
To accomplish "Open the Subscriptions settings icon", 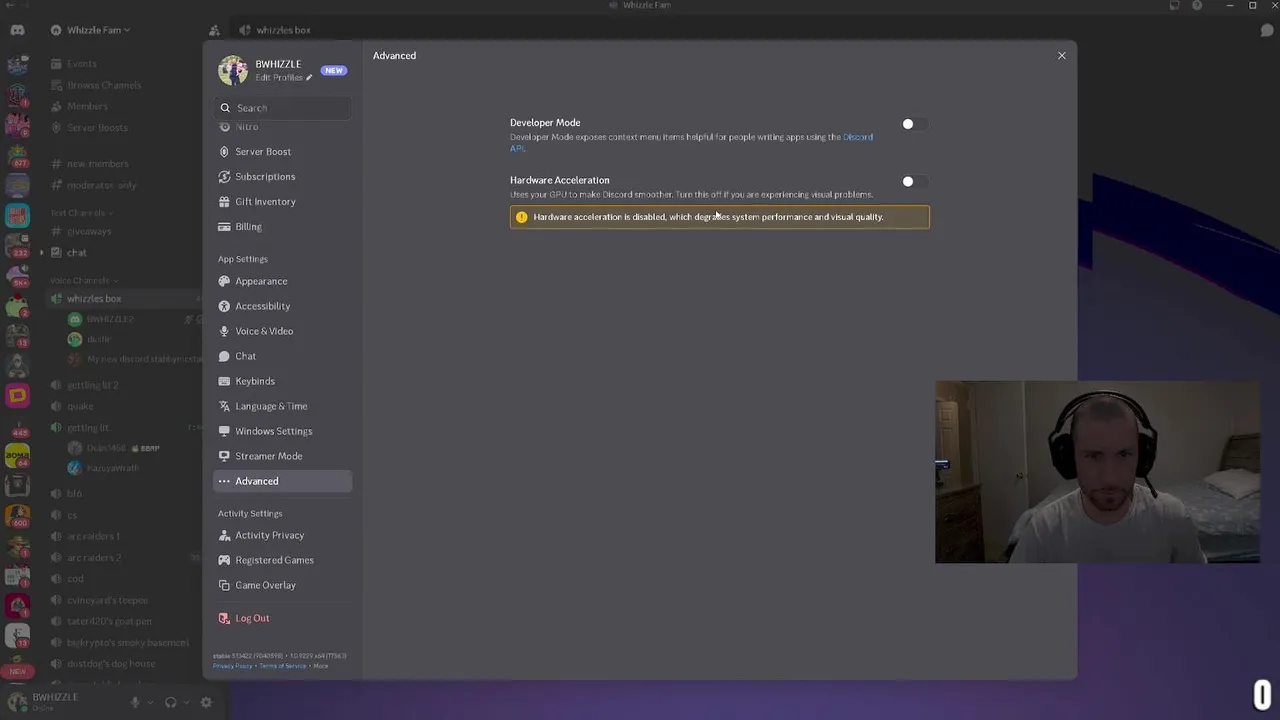I will (224, 177).
